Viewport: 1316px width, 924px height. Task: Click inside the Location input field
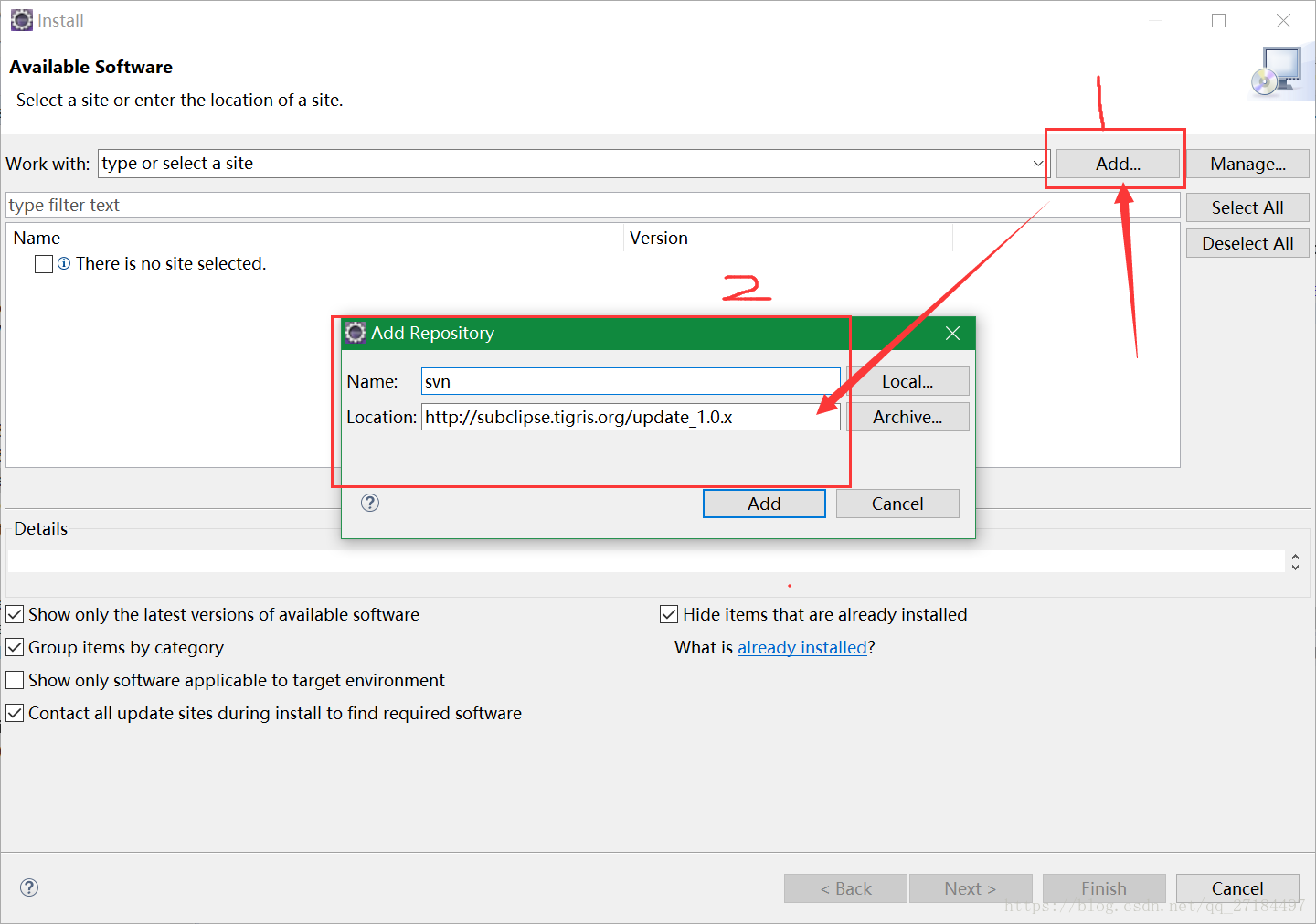pyautogui.click(x=630, y=417)
